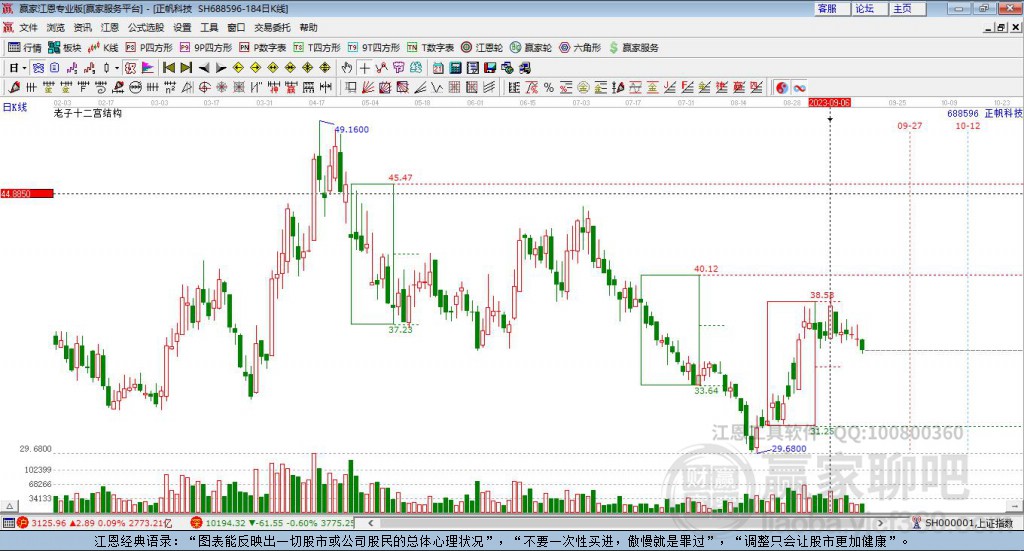This screenshot has width=1024, height=551.
Task: Open the calculator icon
Action: 455,68
